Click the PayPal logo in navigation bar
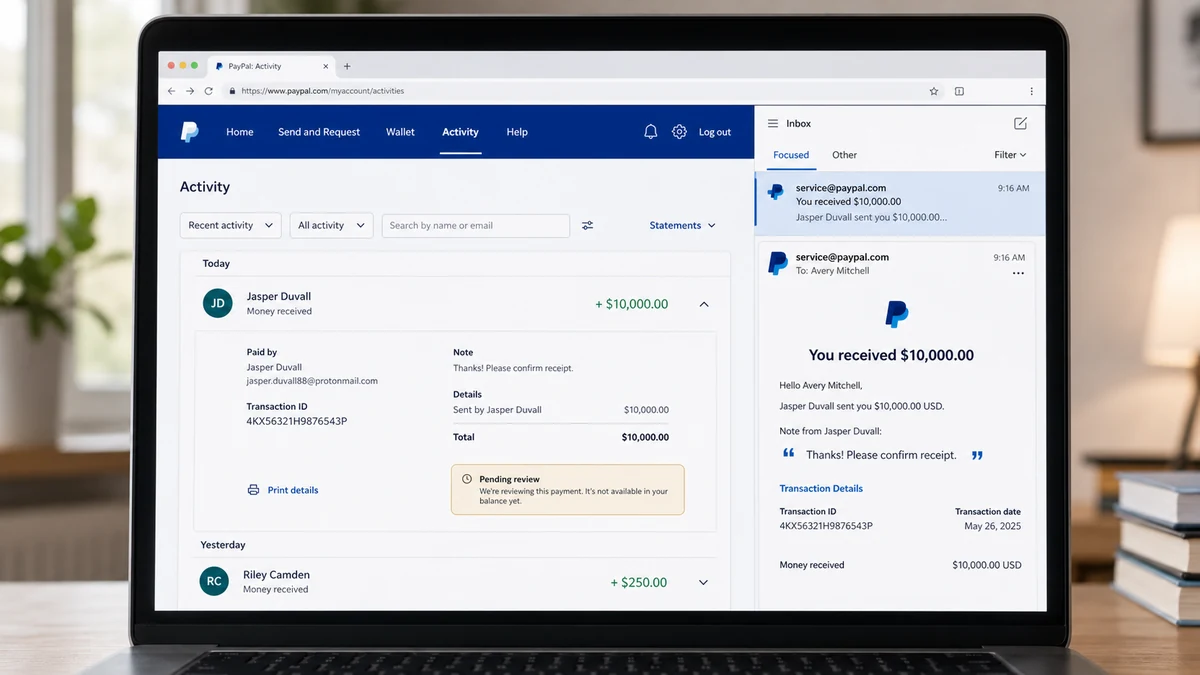 click(189, 132)
